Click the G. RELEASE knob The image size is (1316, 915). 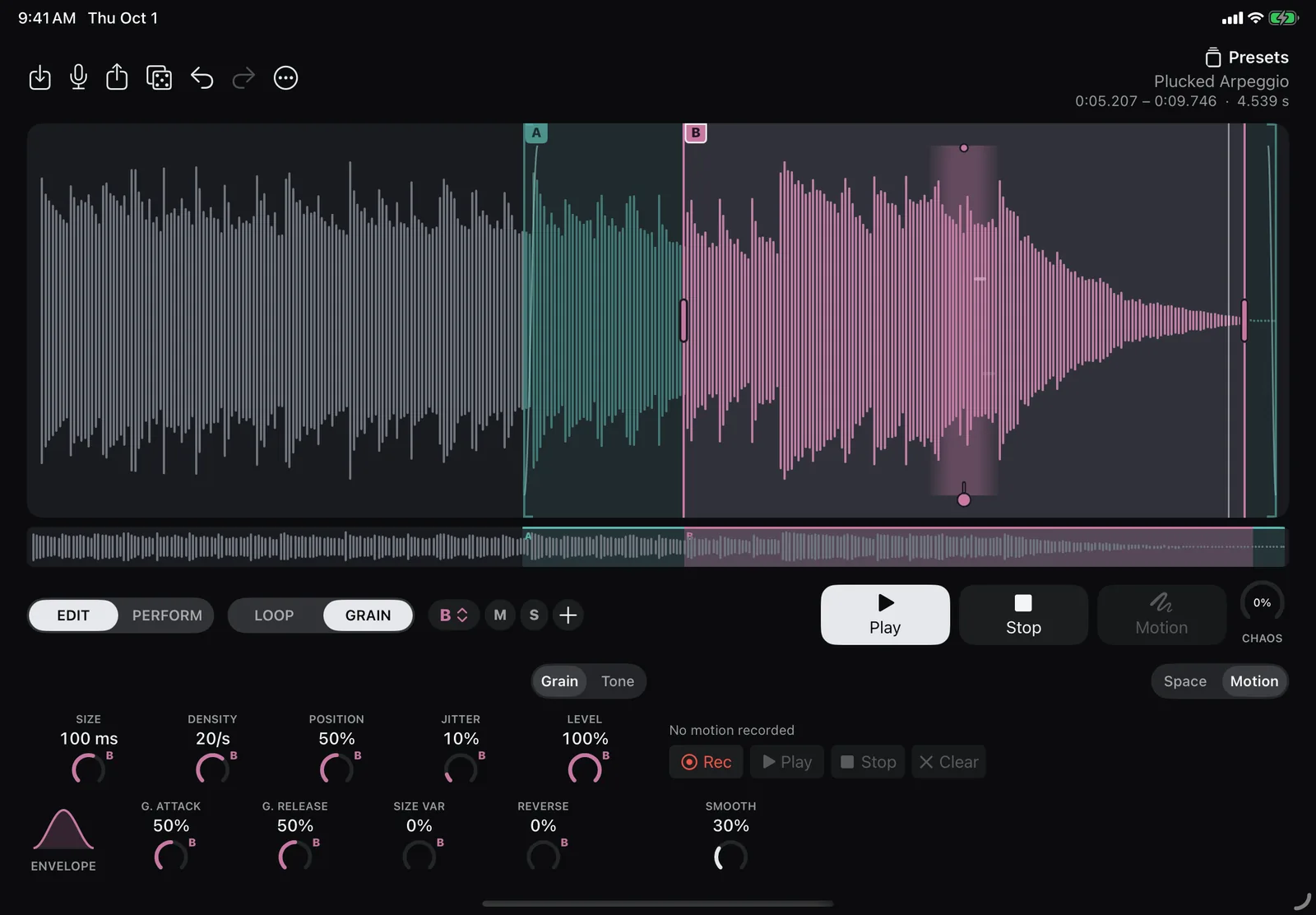pos(295,857)
